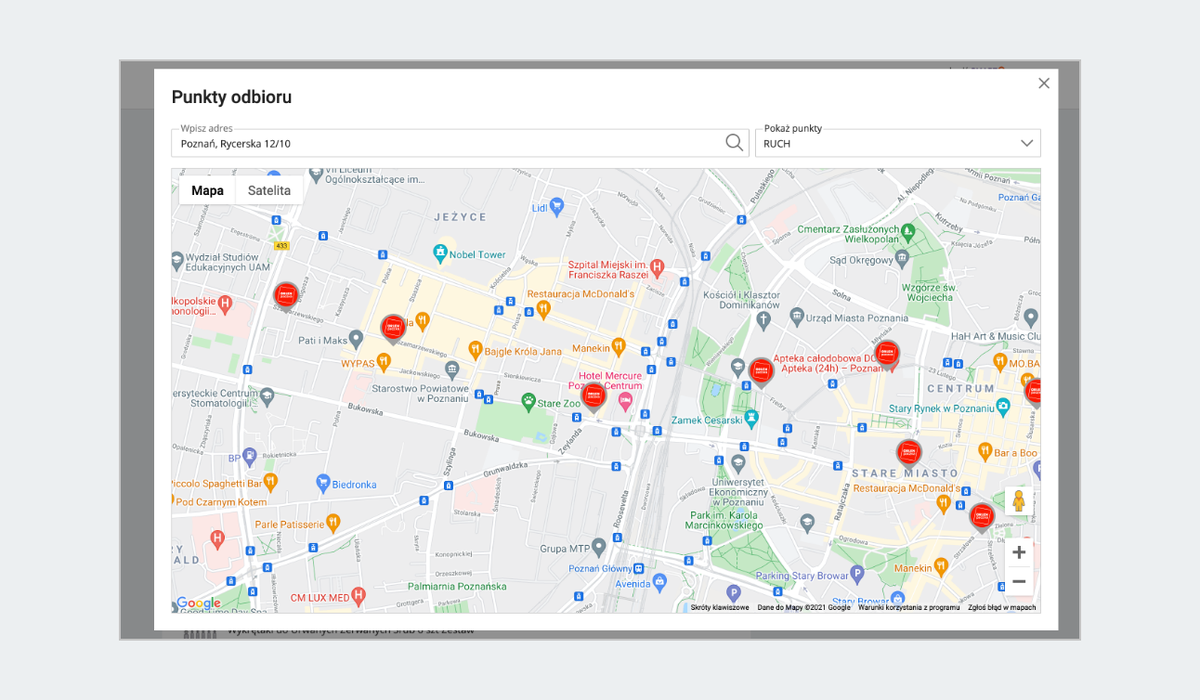
Task: Select the RUCH marker near Hotel Mercure
Action: [x=593, y=397]
